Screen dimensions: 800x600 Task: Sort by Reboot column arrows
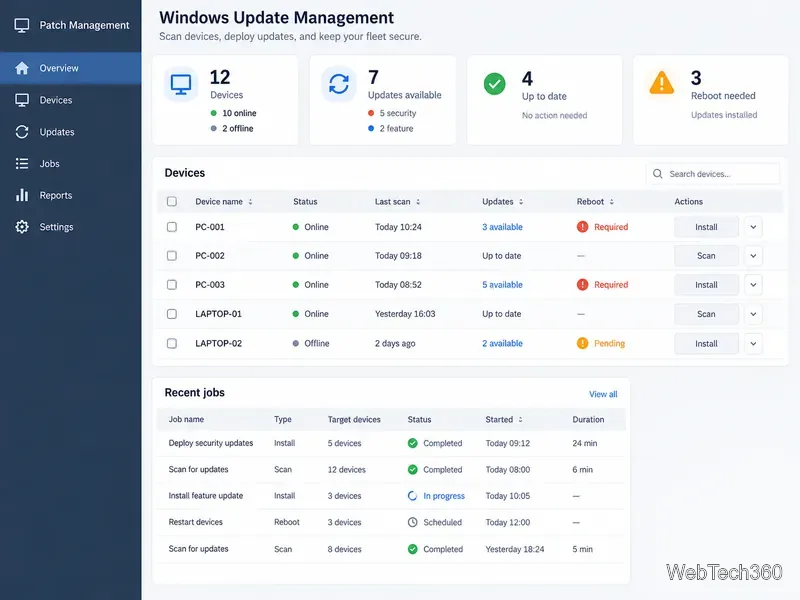(612, 202)
